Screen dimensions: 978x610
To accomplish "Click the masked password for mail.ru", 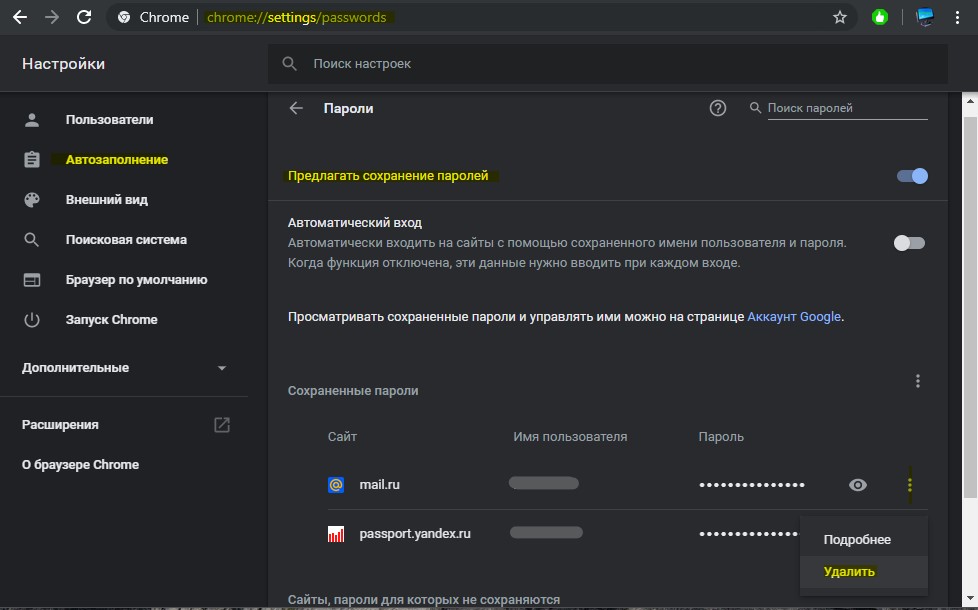I will pos(752,485).
